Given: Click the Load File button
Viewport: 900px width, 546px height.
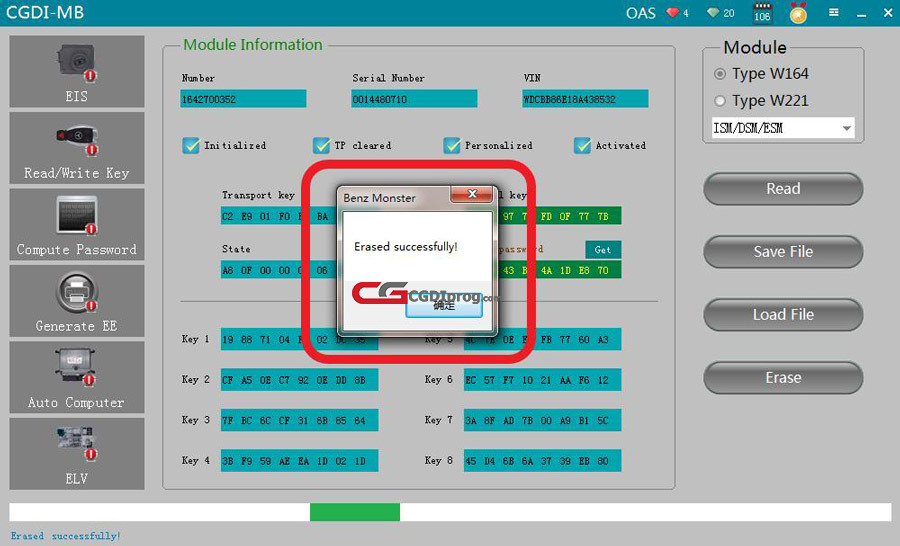Looking at the screenshot, I should coord(783,315).
